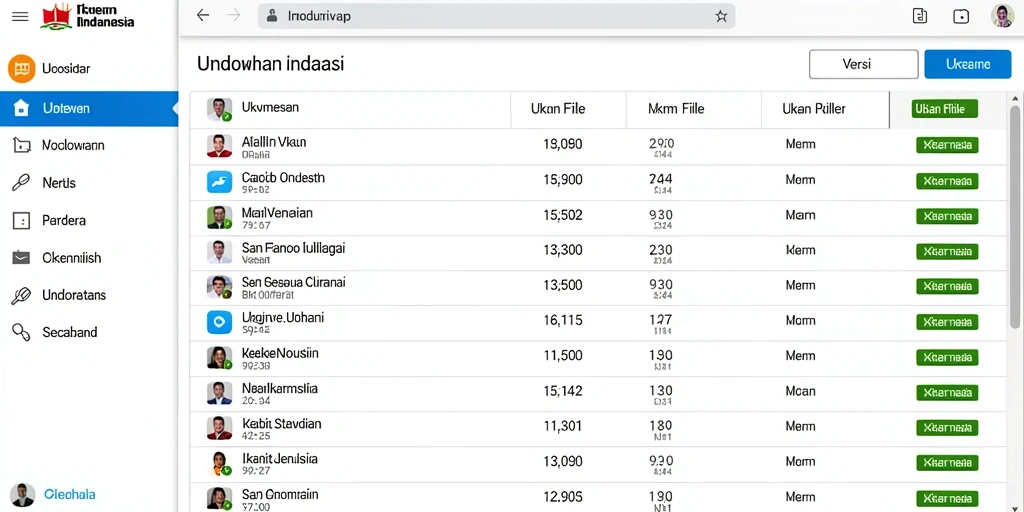Click the Kabit Stavdian avatar
The width and height of the screenshot is (1024, 512).
[x=219, y=427]
